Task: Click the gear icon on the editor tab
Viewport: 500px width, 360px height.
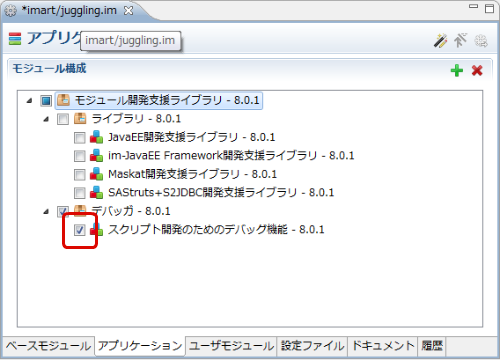Action: pyautogui.click(x=10, y=11)
